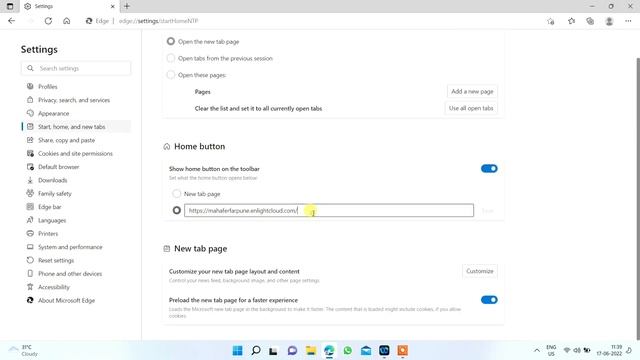
Task: Open Settings and more ellipsis menu
Action: (x=628, y=21)
